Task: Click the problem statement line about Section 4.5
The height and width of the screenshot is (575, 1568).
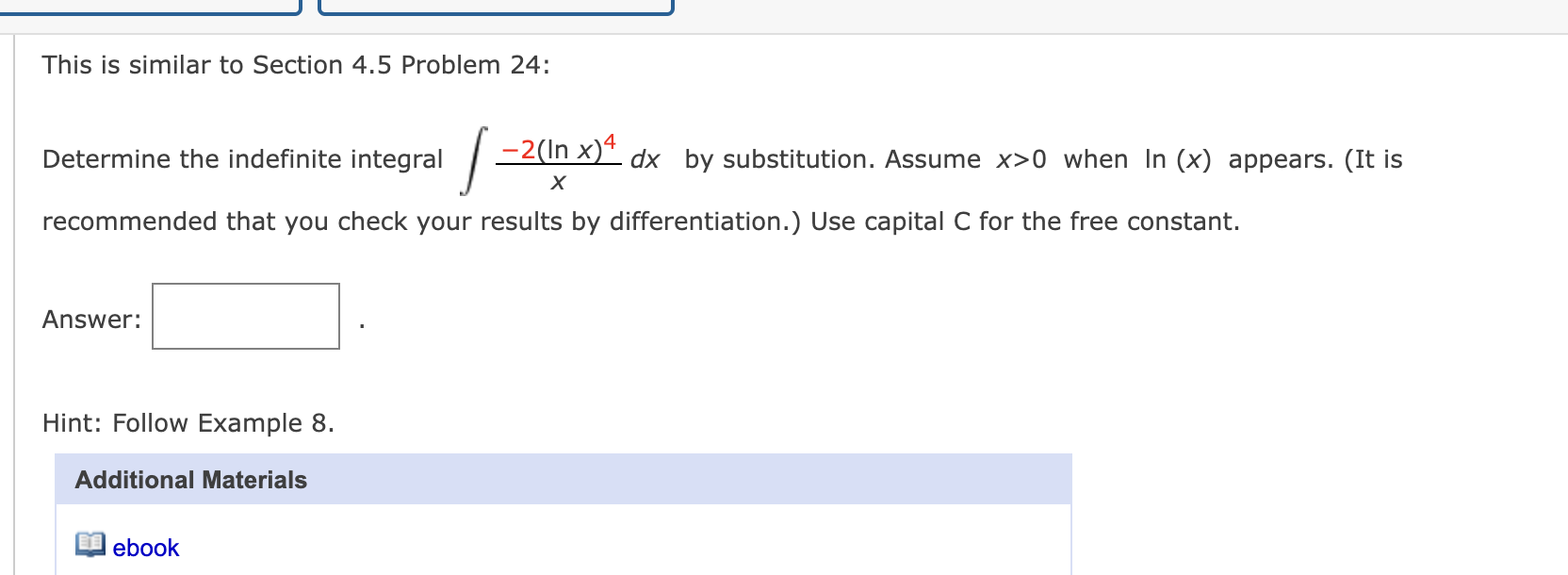Action: point(295,64)
